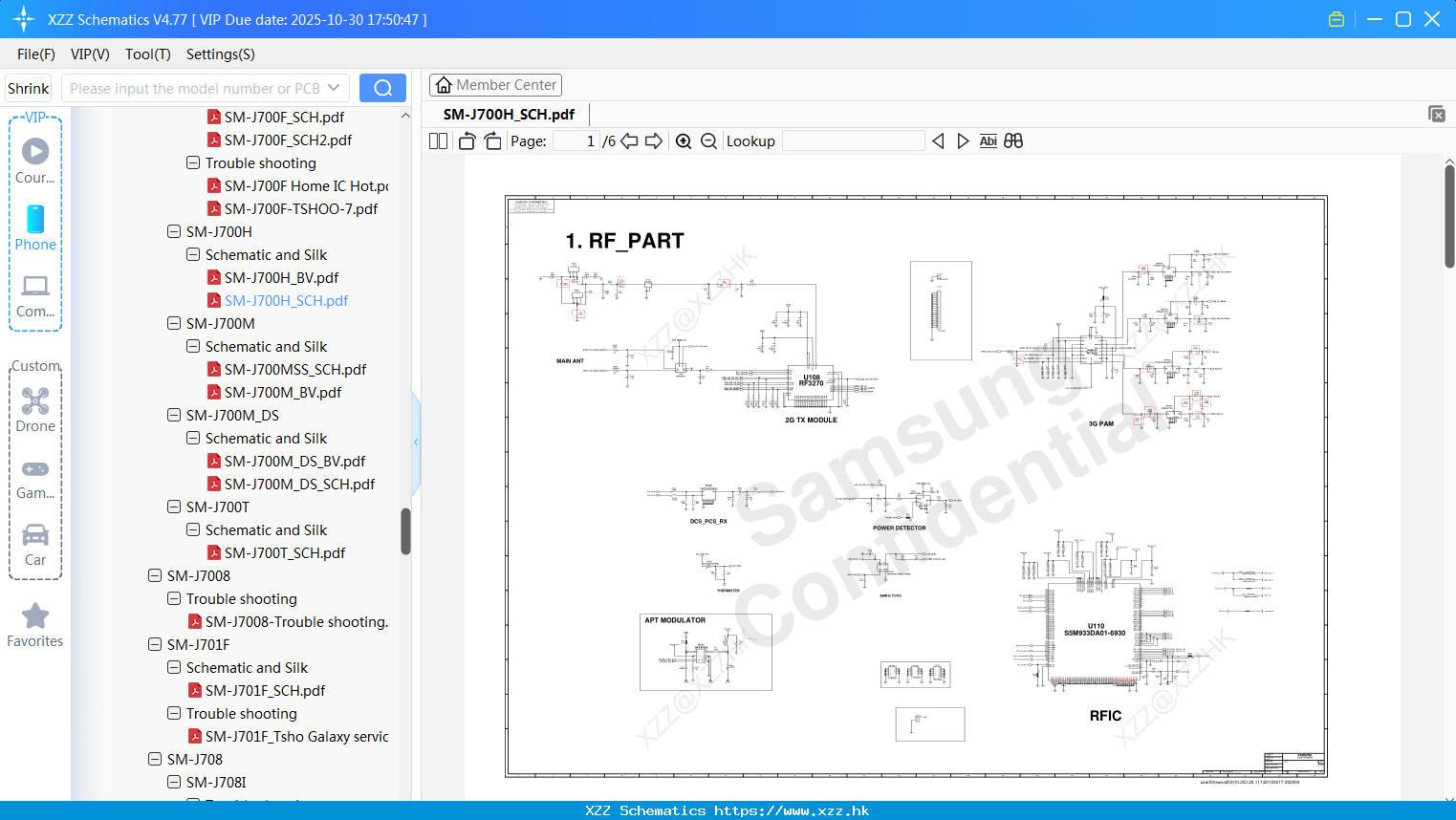Collapse the SM-J700T node

pyautogui.click(x=174, y=507)
